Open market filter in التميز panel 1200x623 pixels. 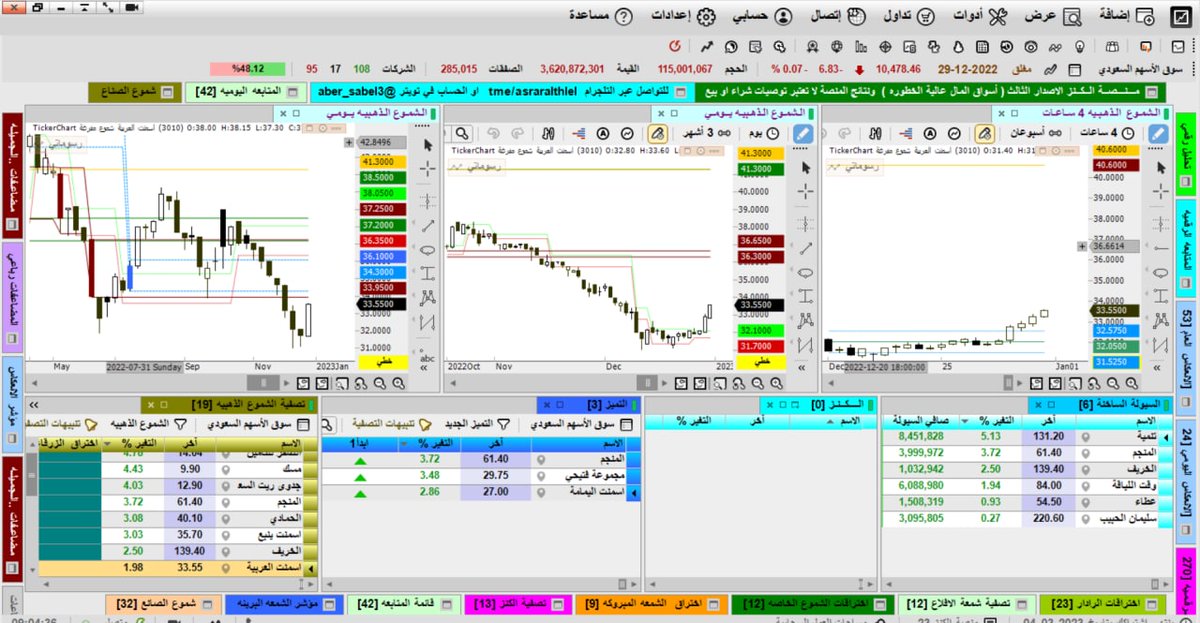(582, 424)
